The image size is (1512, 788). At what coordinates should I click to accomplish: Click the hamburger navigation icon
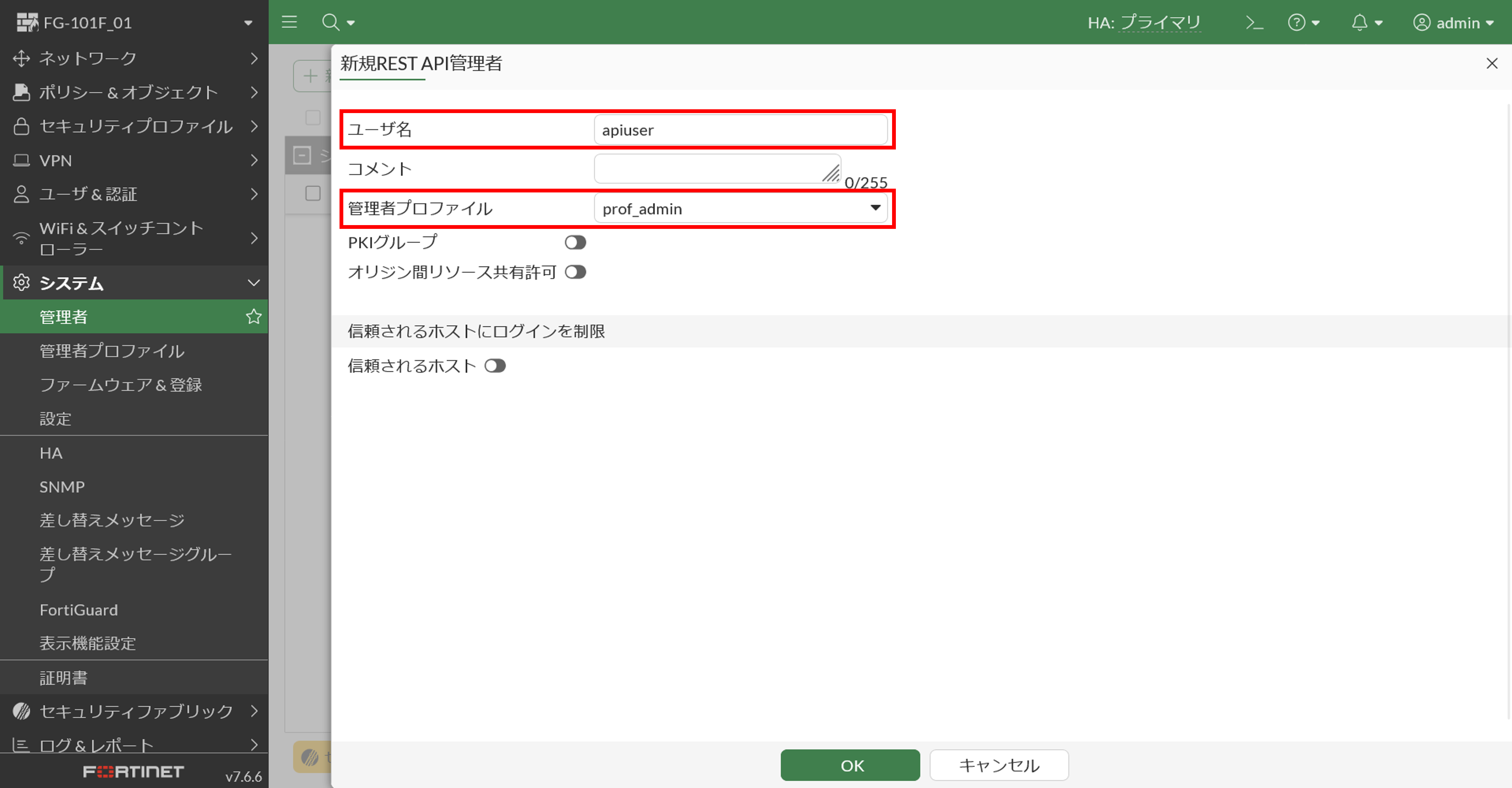(x=289, y=22)
